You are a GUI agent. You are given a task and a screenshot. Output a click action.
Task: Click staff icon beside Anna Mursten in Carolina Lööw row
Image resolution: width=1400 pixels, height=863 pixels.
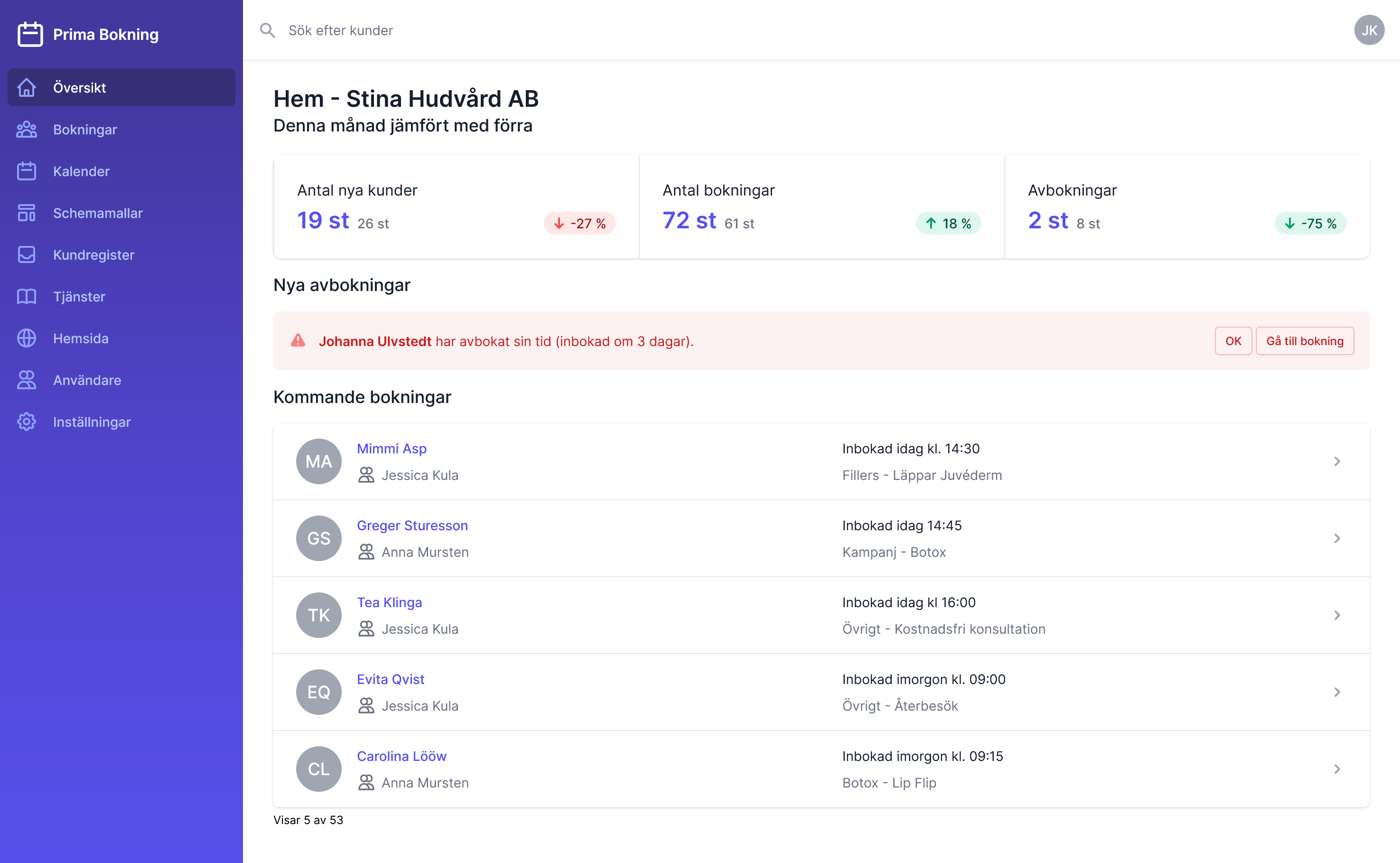pyautogui.click(x=366, y=782)
